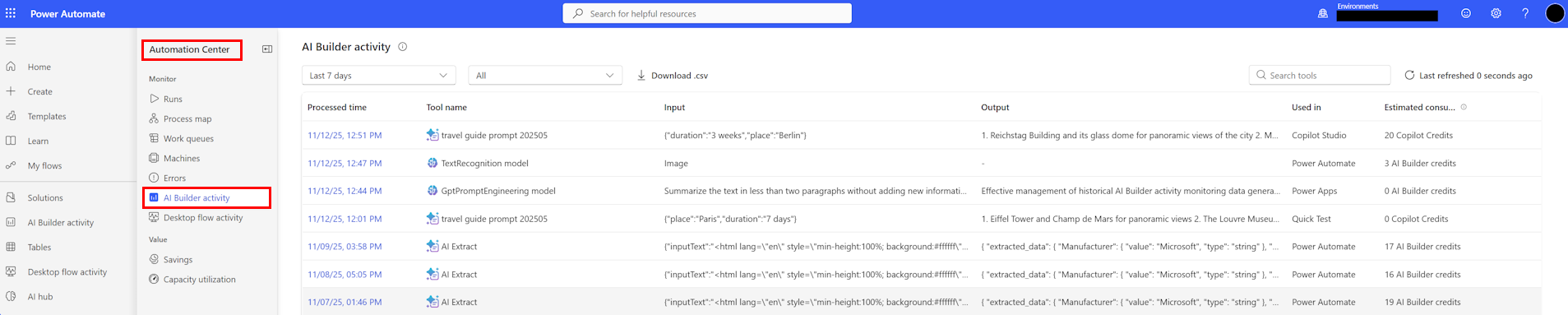The width and height of the screenshot is (1568, 315).
Task: Collapse the left navigation hamburger menu
Action: [x=11, y=40]
